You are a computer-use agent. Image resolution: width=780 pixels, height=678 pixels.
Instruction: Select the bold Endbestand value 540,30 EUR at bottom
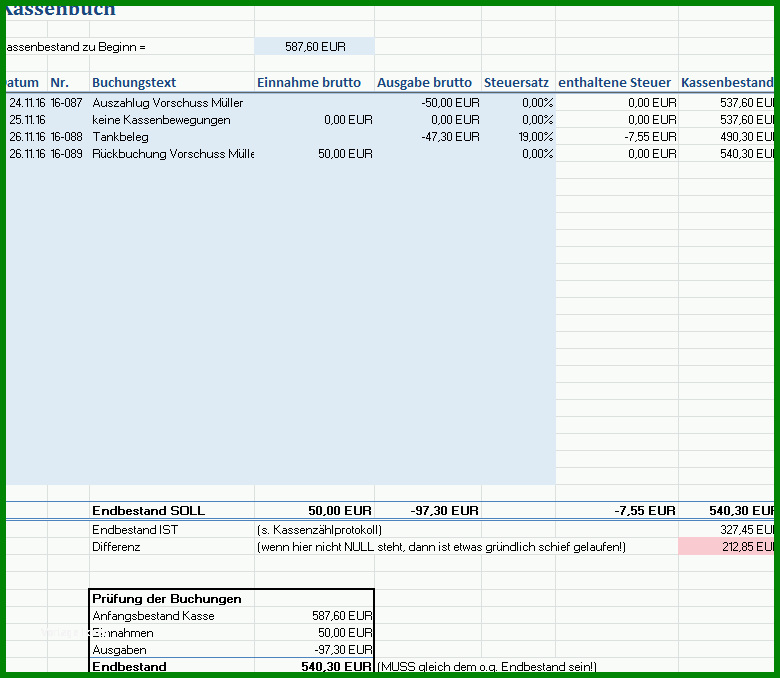coord(314,667)
